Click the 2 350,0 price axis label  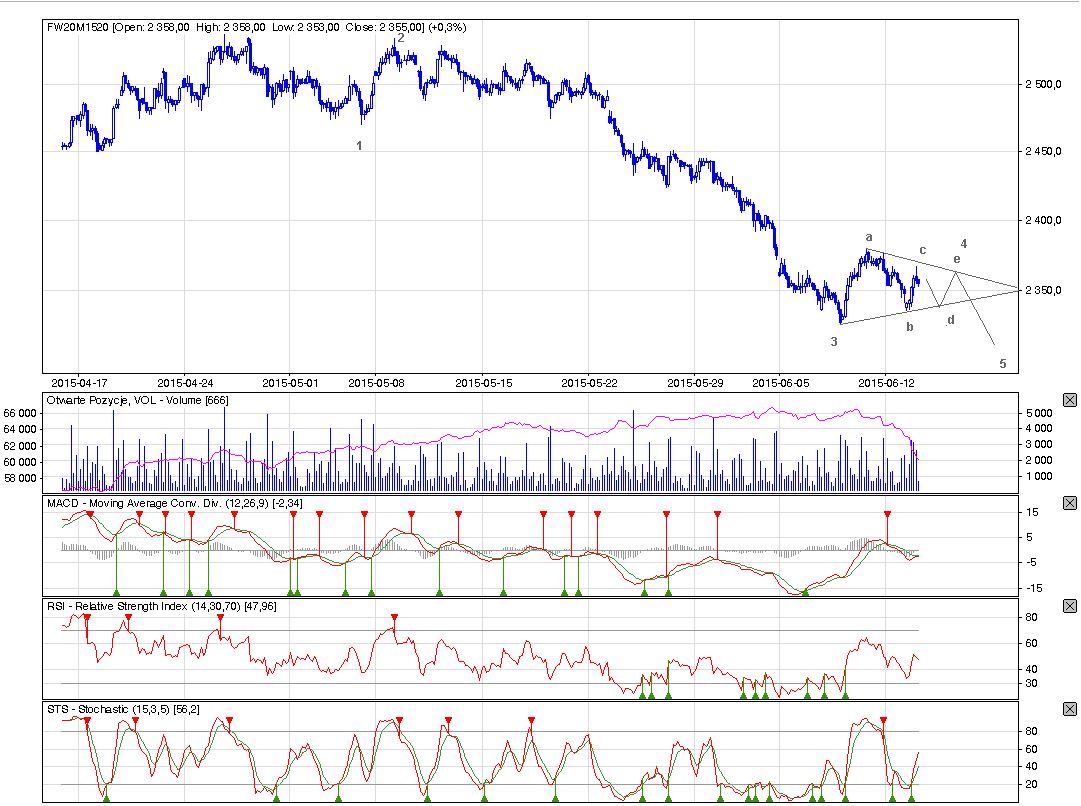pyautogui.click(x=1043, y=290)
